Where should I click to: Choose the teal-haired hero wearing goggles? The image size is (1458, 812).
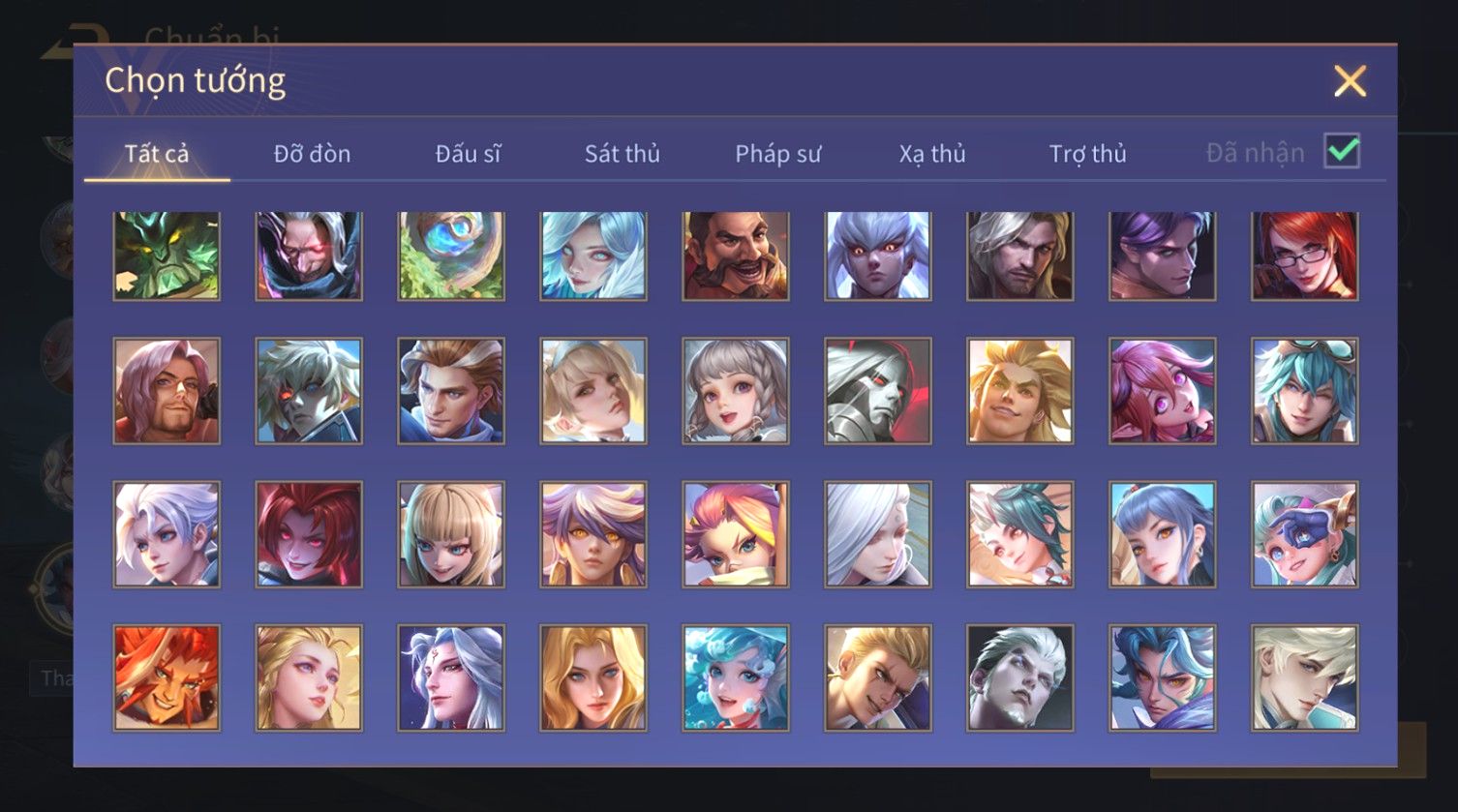pyautogui.click(x=1304, y=391)
